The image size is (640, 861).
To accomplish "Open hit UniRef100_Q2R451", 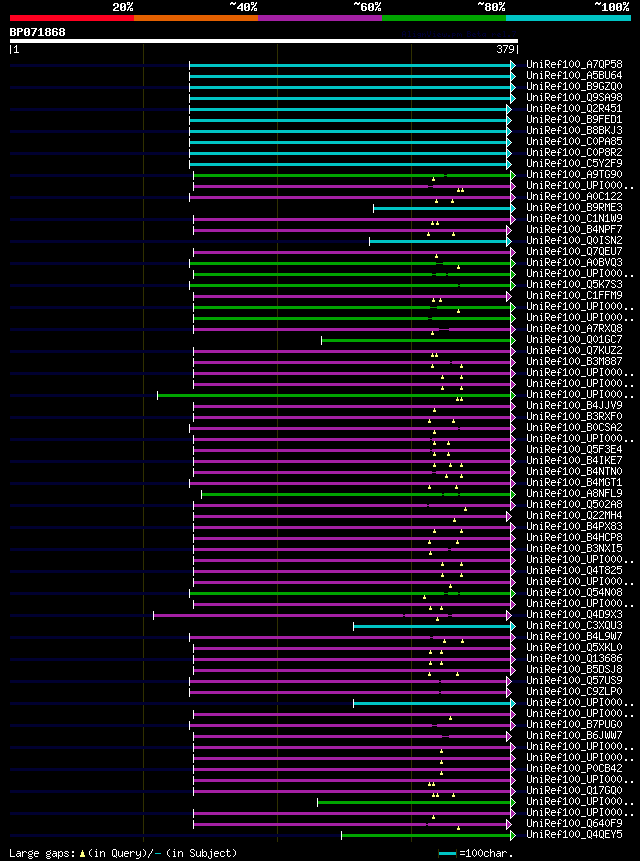I will point(574,109).
